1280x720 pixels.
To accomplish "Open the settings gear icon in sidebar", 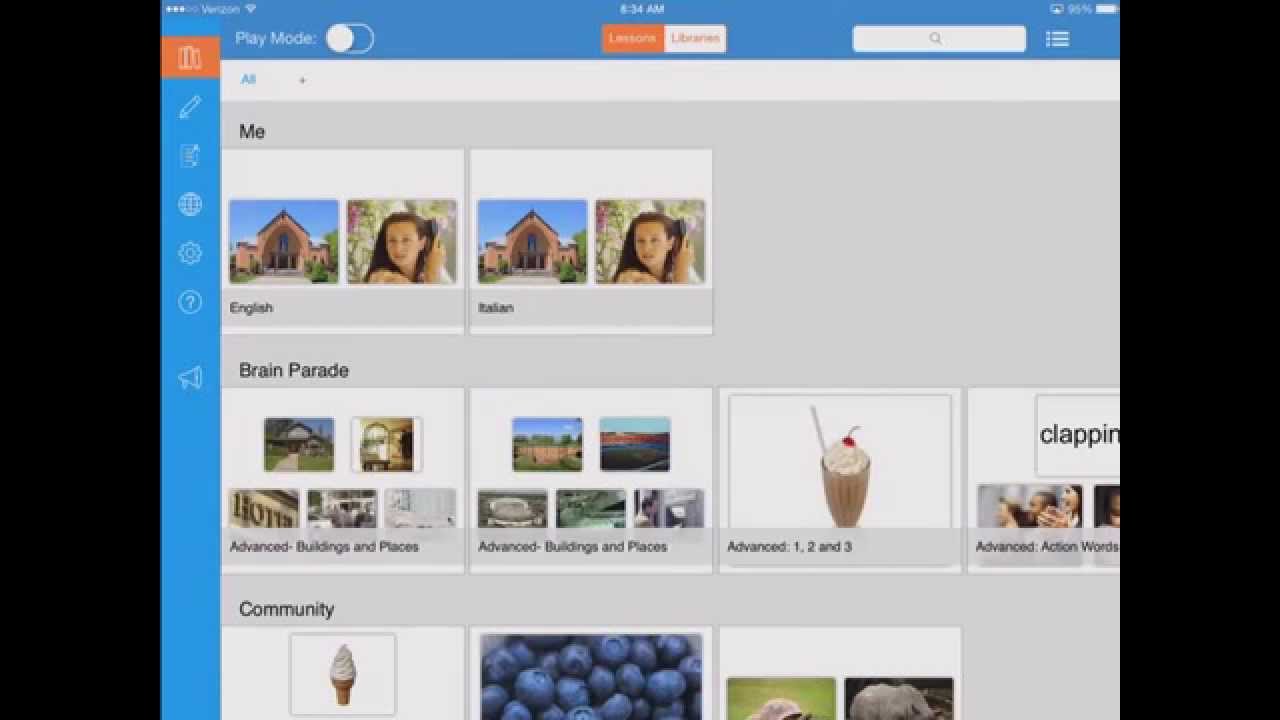I will click(190, 253).
